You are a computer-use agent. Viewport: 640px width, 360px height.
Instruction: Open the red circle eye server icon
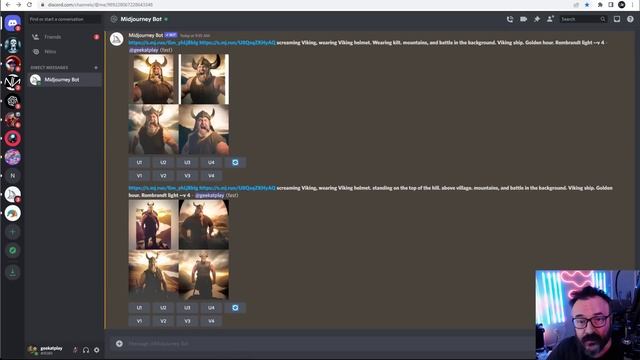point(13,138)
